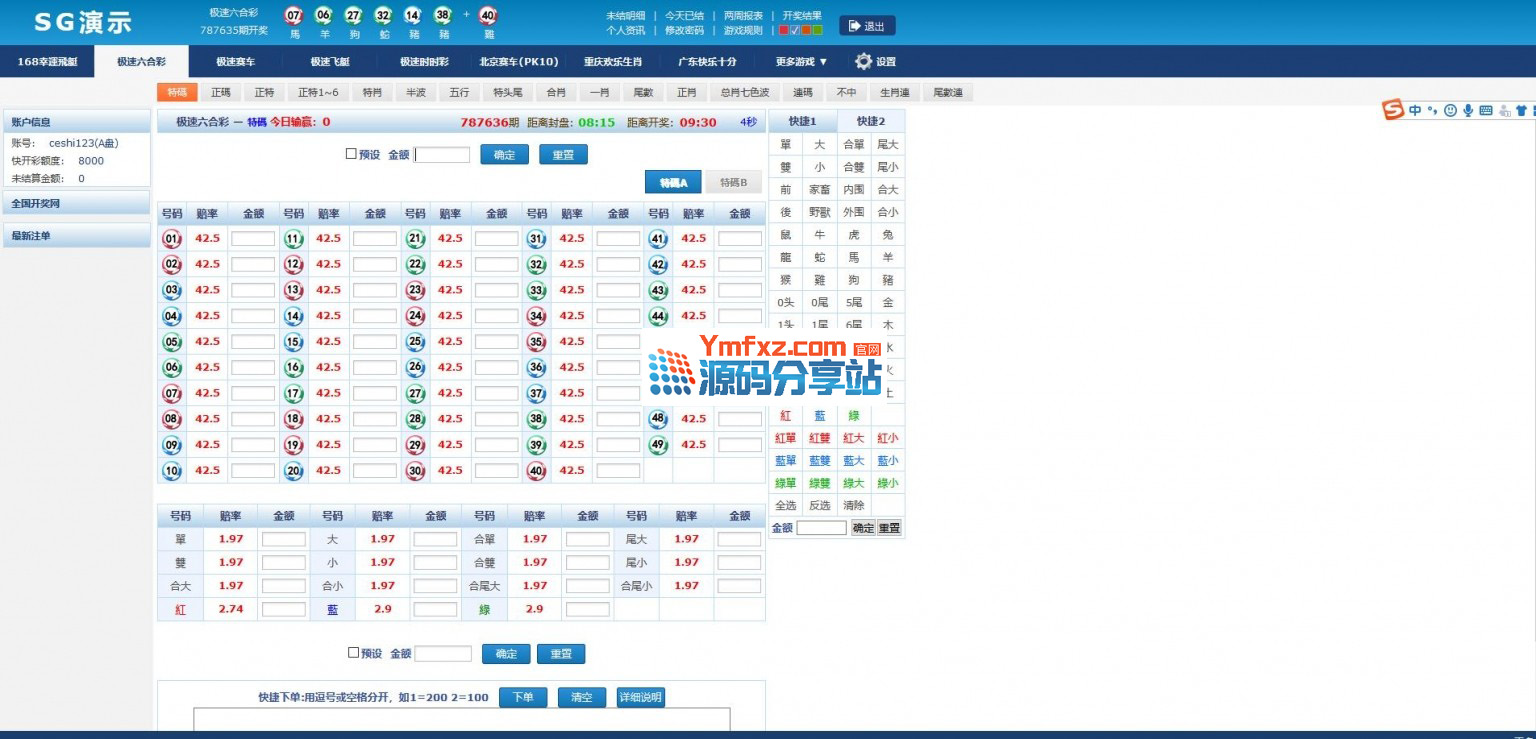Click the Sogou input method logo
Screen dimensions: 1536x739
(1393, 110)
